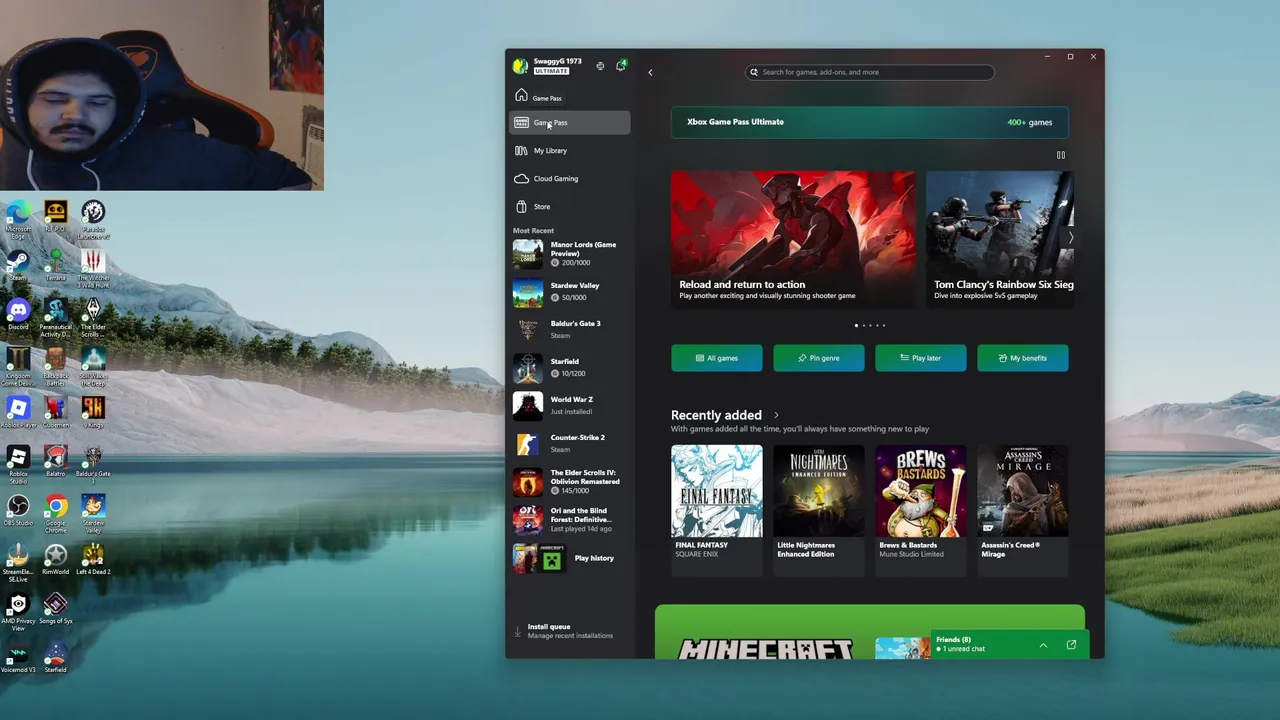Open Assassin's Creed Mirage game card

(x=1023, y=510)
